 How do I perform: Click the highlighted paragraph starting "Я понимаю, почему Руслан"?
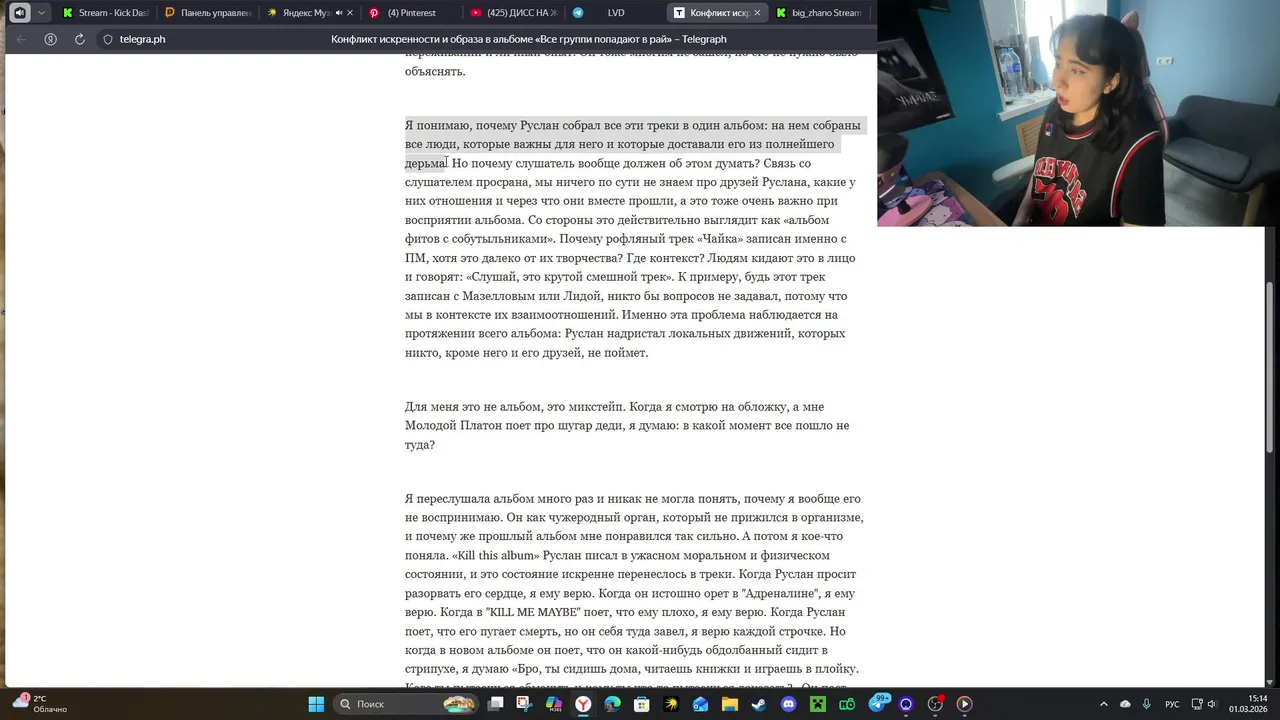point(634,238)
